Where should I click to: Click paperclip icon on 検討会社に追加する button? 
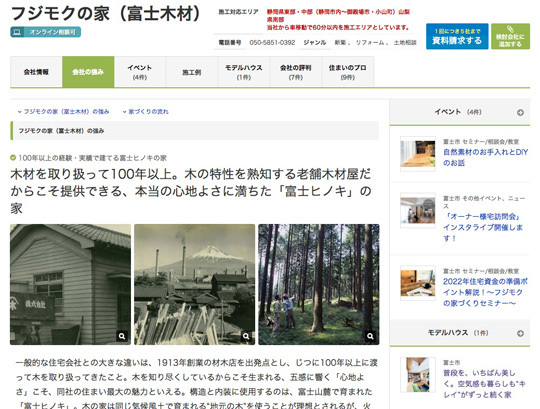[x=510, y=30]
